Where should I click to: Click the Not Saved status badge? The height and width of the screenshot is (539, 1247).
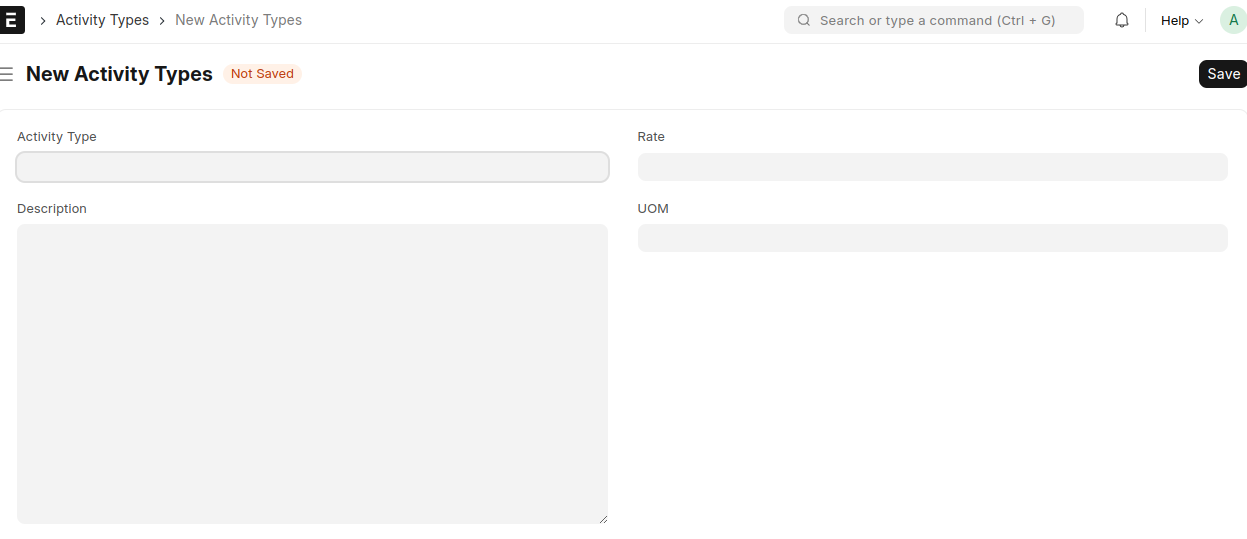[262, 74]
